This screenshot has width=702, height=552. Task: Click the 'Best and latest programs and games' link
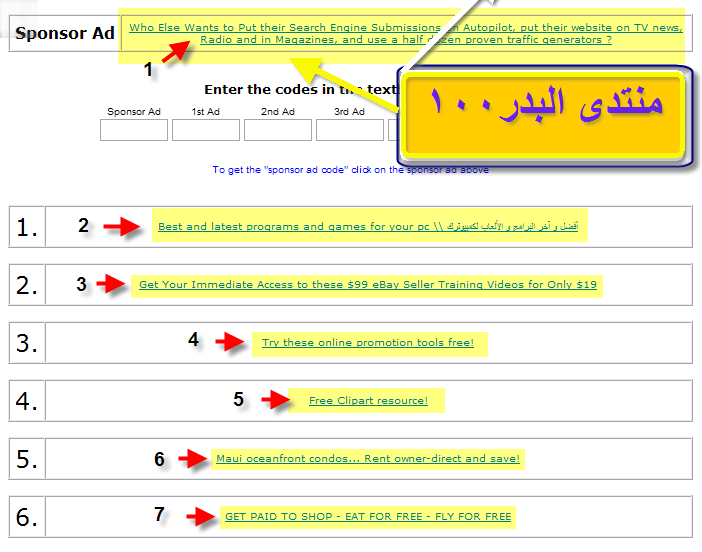coord(367,227)
